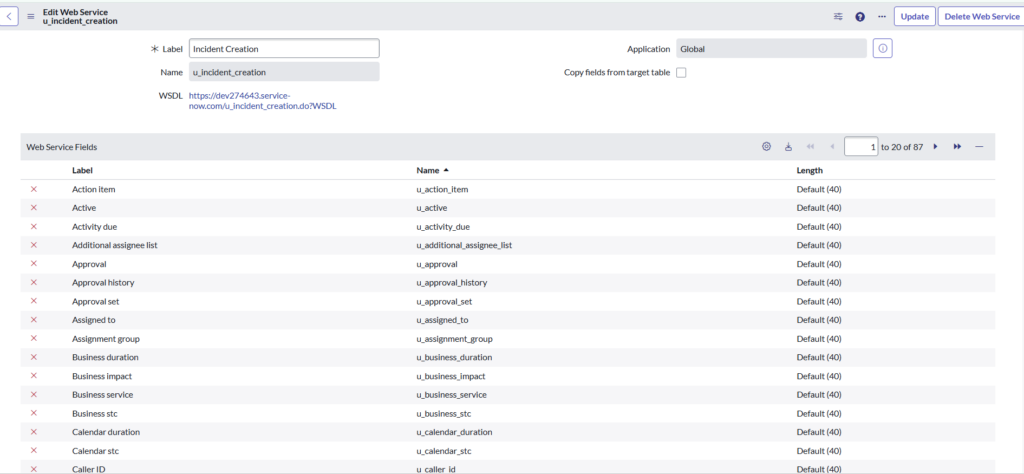Click the export download list icon

point(788,147)
